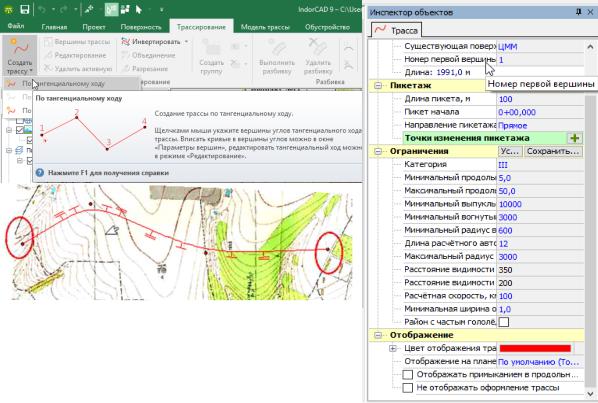The width and height of the screenshot is (598, 403).
Task: Click Разрезание in the ribbon
Action: pyautogui.click(x=145, y=69)
